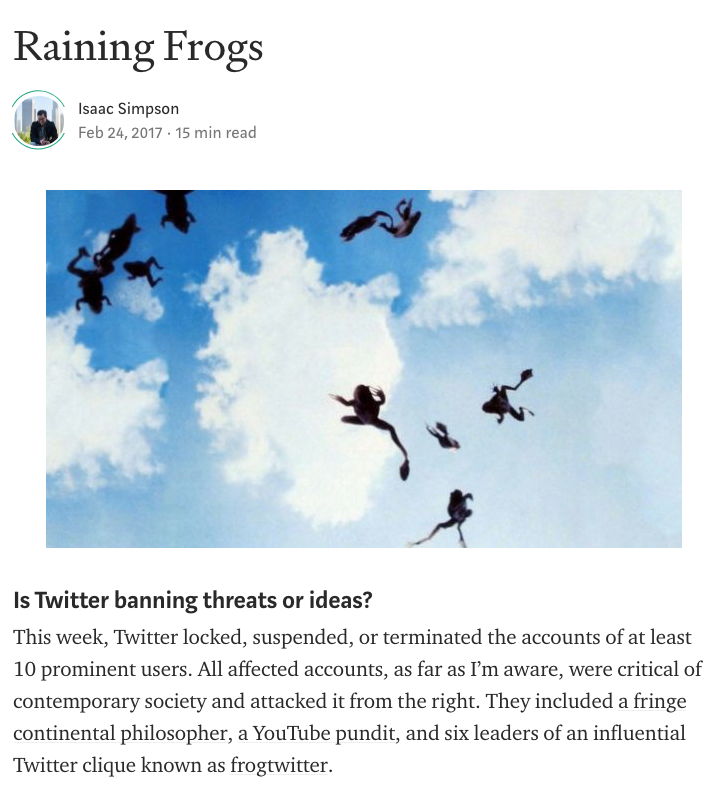
Task: Click the Feb 24, 2017 publish date
Action: click(120, 132)
